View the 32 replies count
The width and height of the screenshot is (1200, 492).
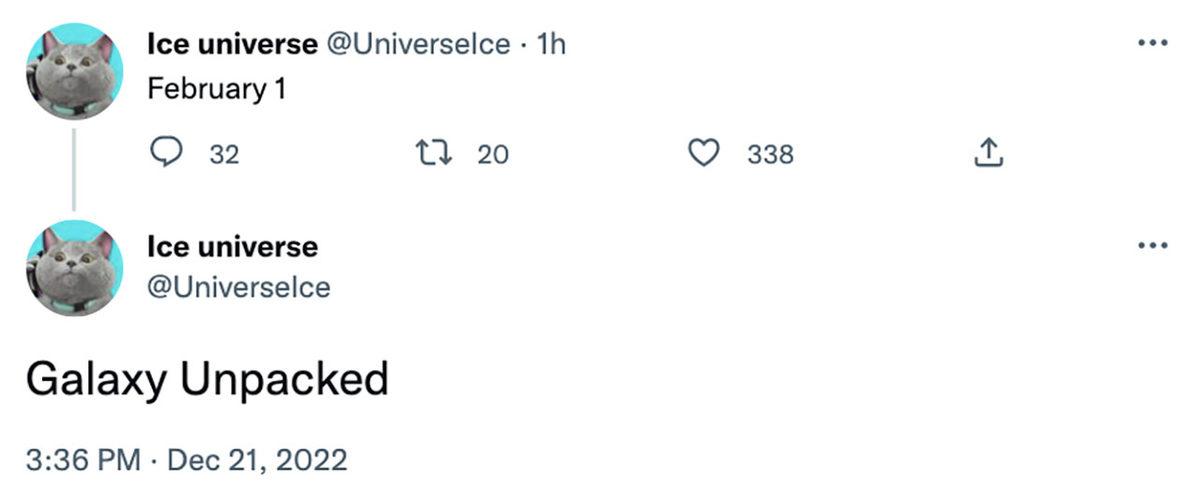click(224, 154)
